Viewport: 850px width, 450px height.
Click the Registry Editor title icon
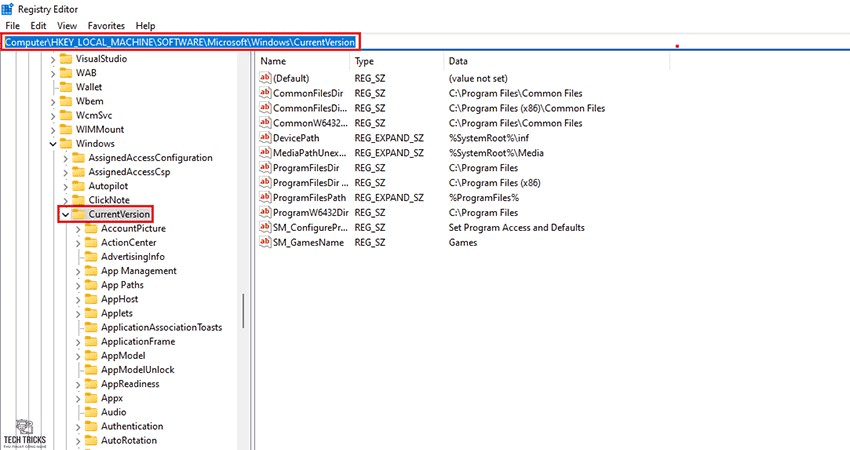click(8, 9)
